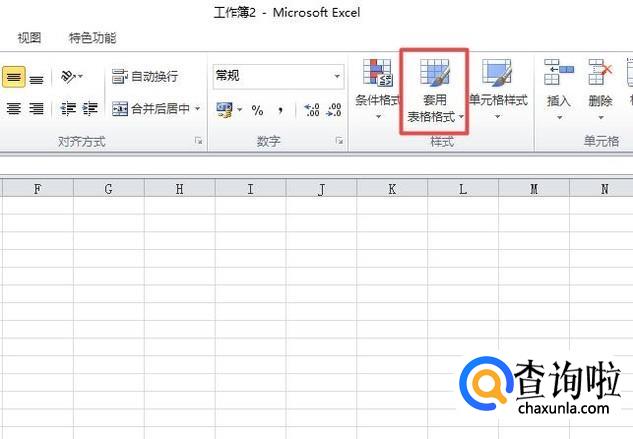Toggle right horizontal alignment
Viewport: 633px width, 439px height.
(36, 109)
